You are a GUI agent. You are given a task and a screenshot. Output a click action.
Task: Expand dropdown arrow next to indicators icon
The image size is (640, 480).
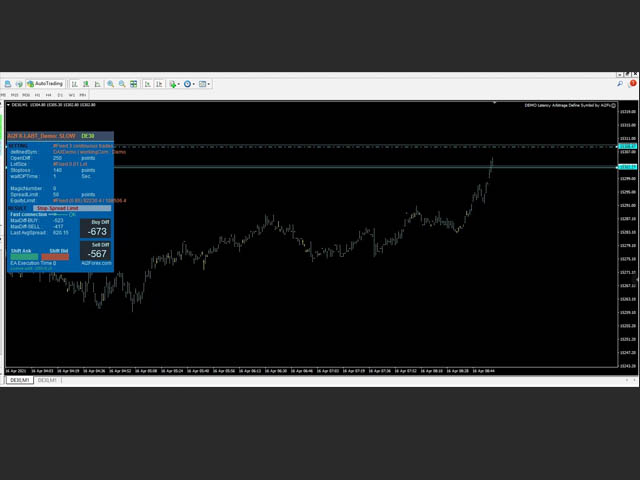click(x=179, y=84)
